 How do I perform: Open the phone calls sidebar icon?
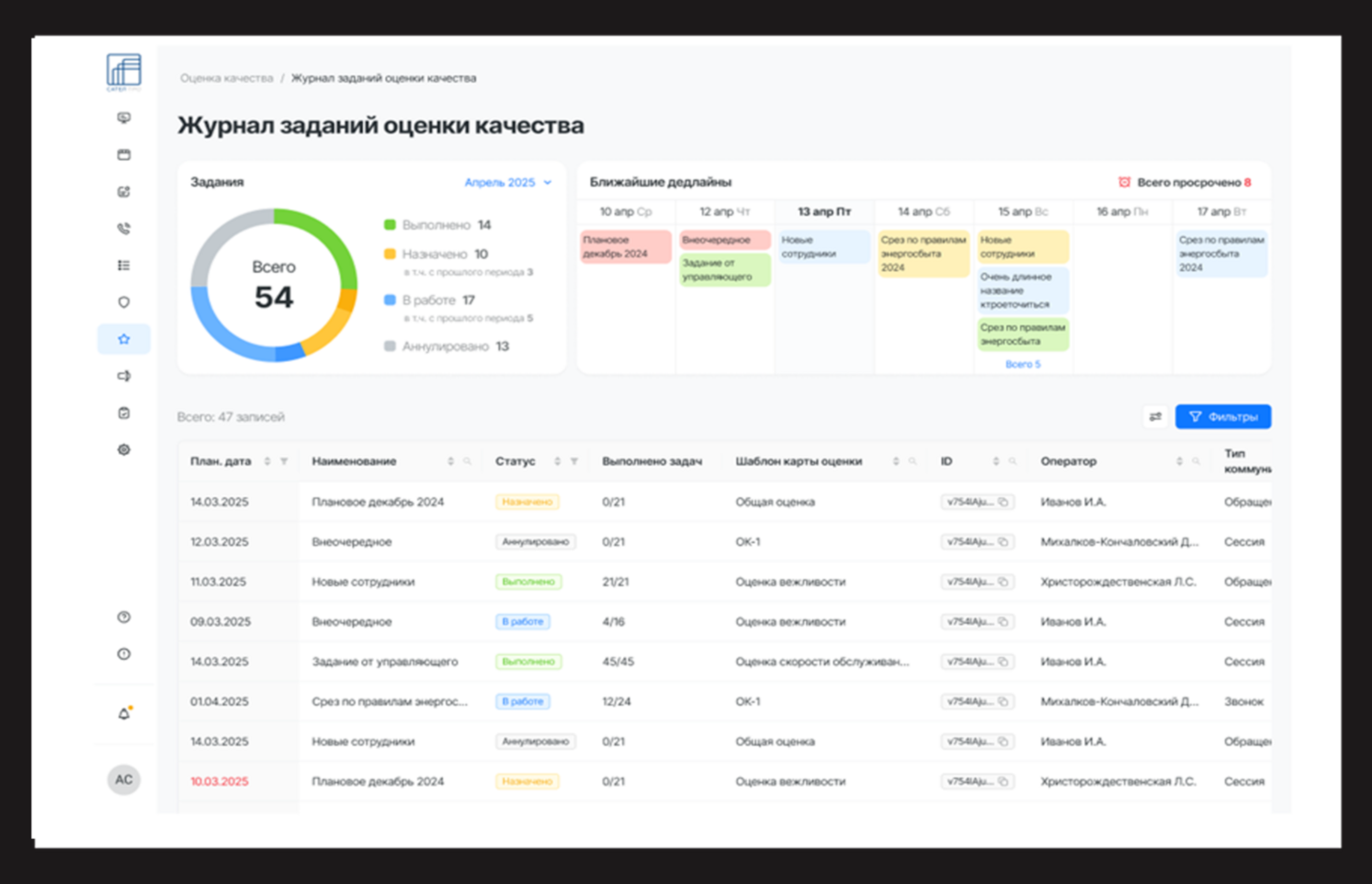pos(124,229)
